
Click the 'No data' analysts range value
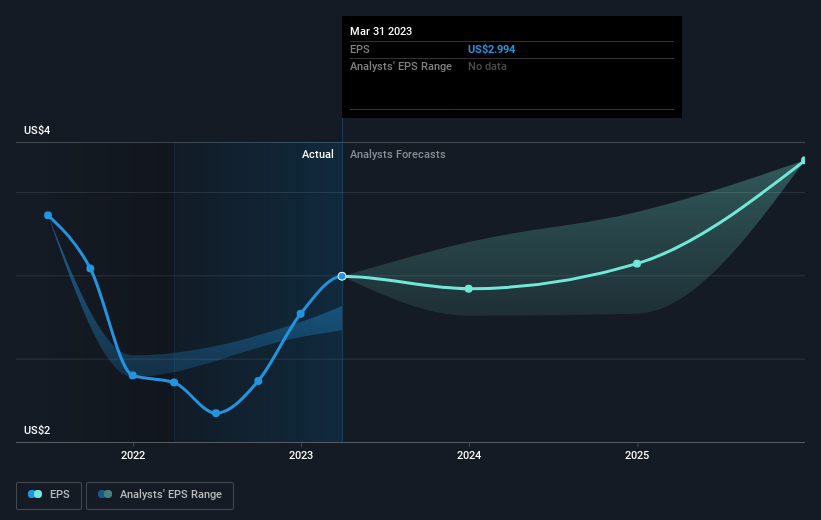click(x=487, y=67)
